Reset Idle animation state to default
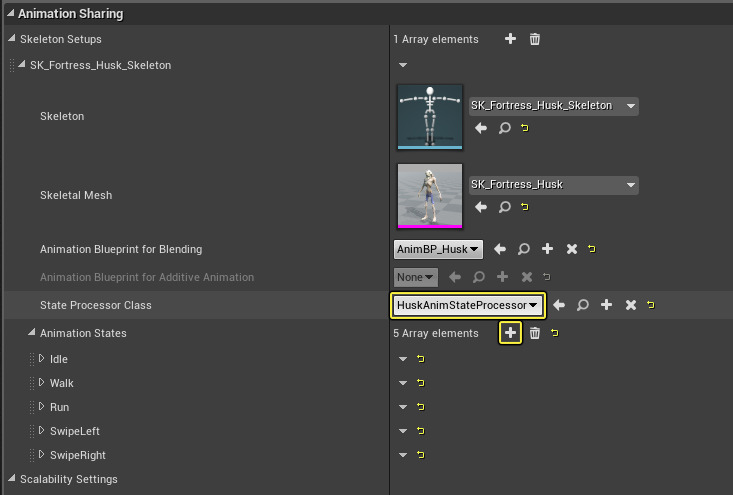This screenshot has width=733, height=495. click(x=420, y=359)
